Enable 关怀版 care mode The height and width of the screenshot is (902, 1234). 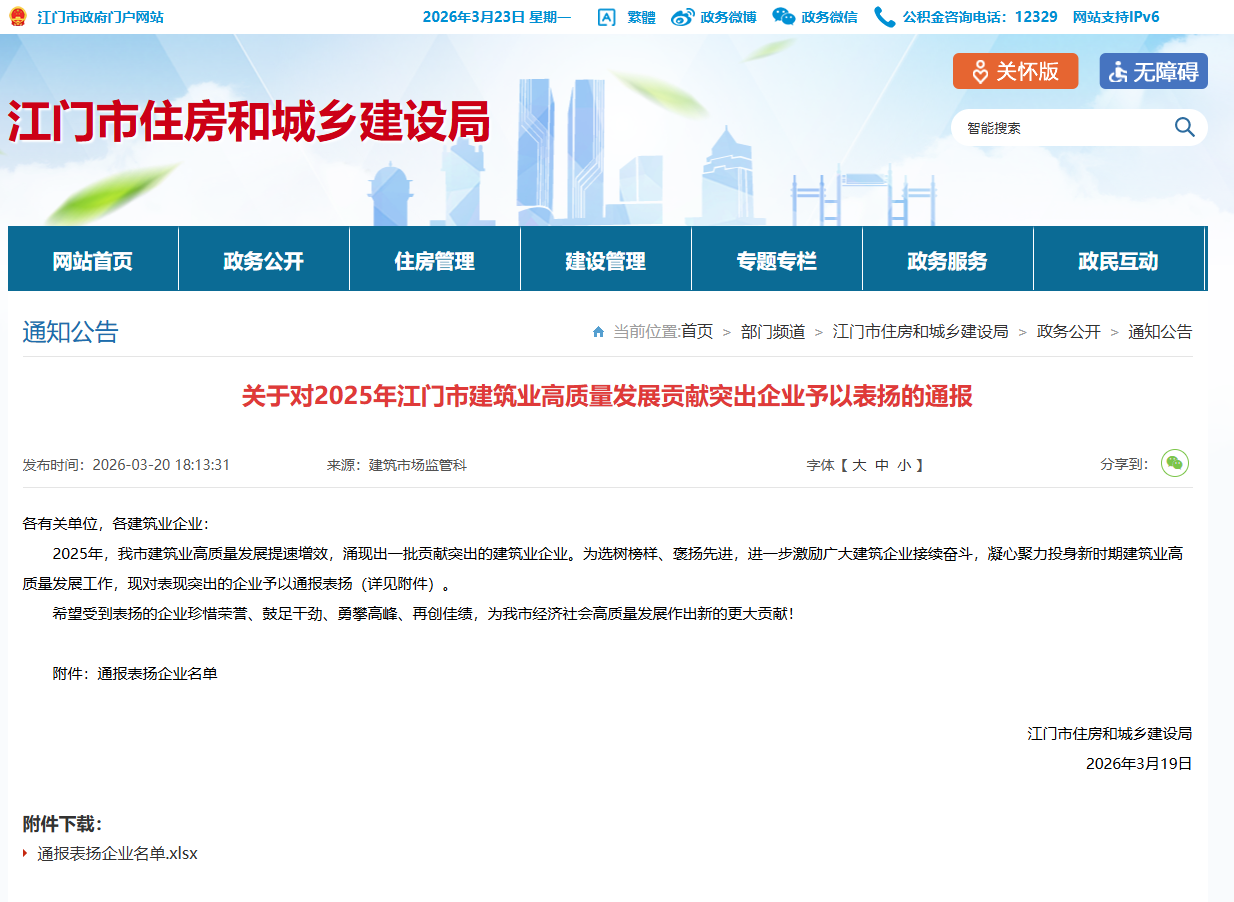click(x=1015, y=71)
